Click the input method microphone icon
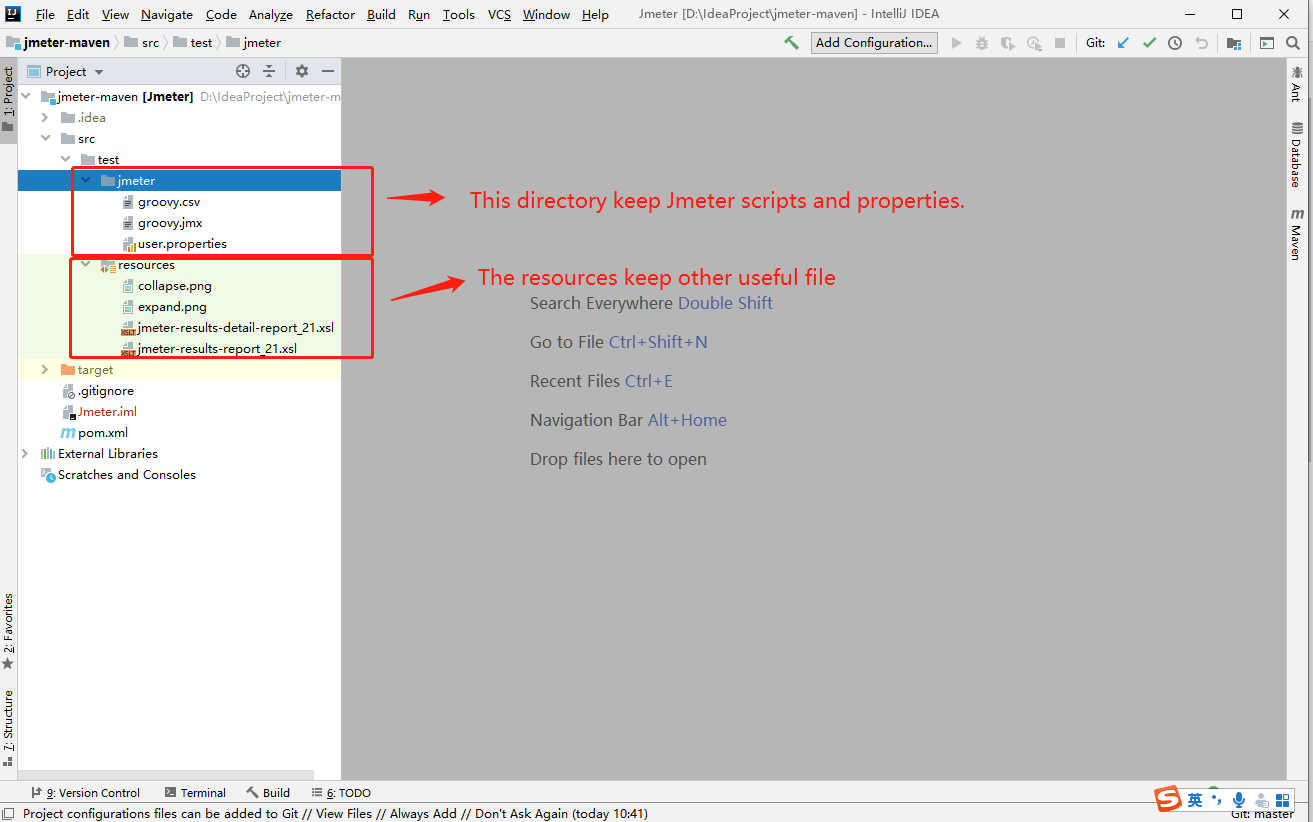 click(1238, 800)
